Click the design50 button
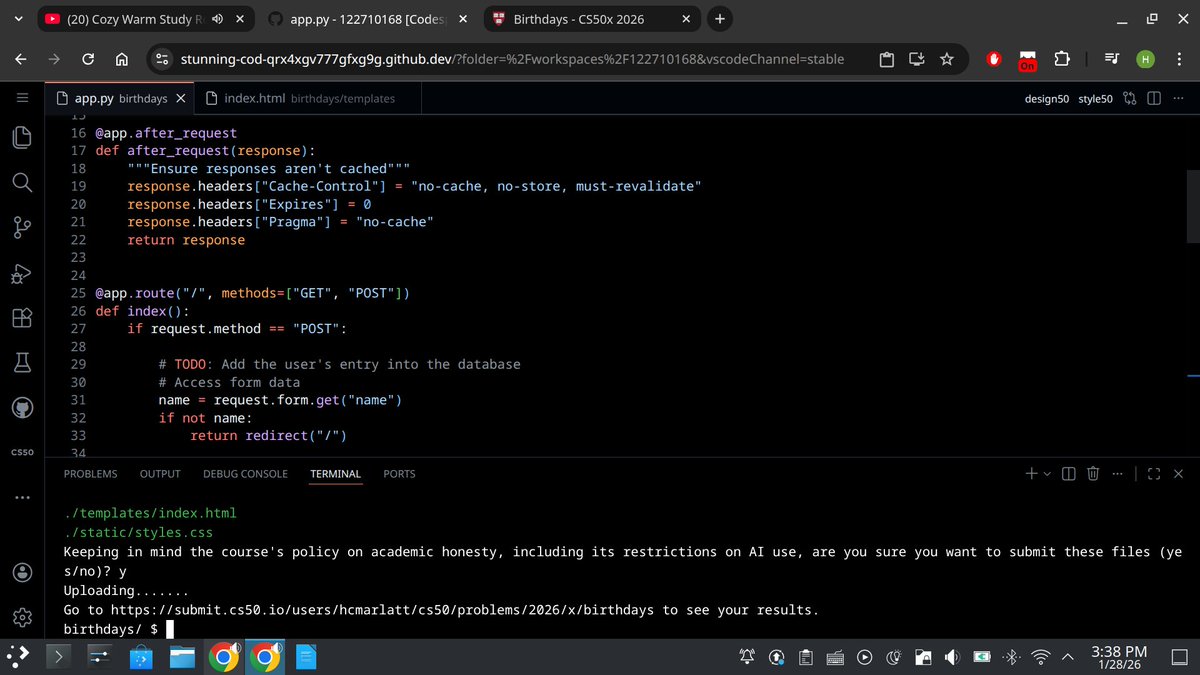The height and width of the screenshot is (675, 1200). tap(1048, 98)
